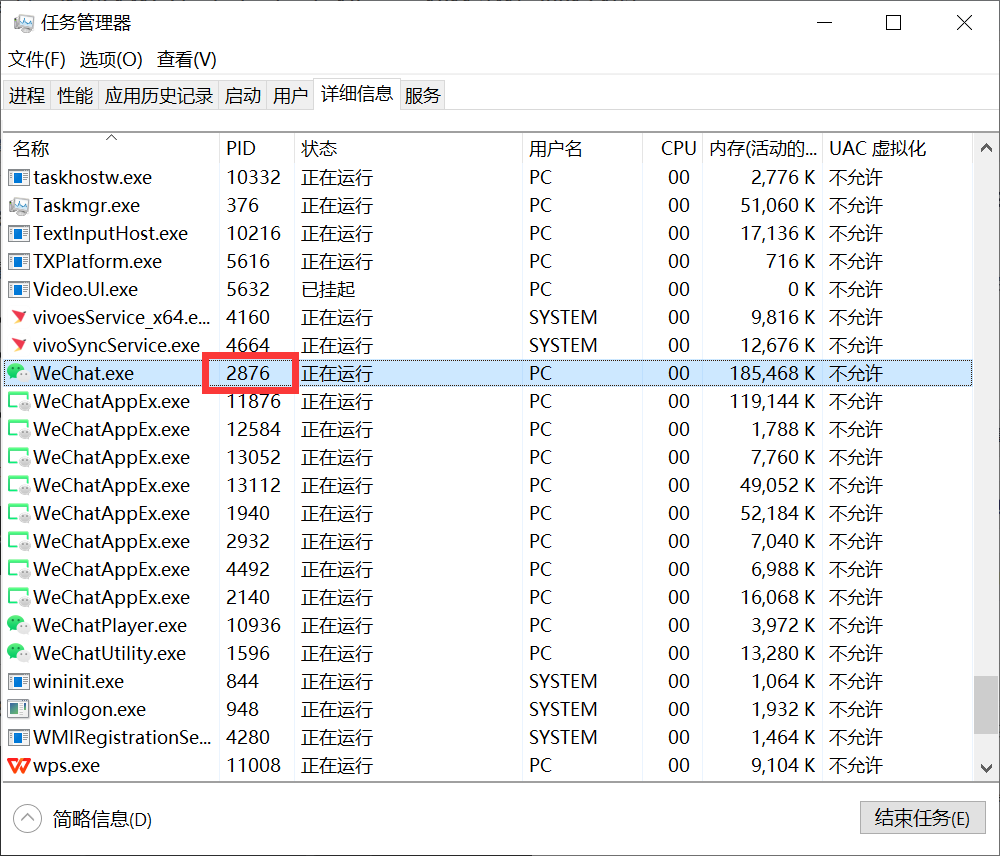Click the wps.exe red W icon
The height and width of the screenshot is (856, 1000).
tap(18, 765)
